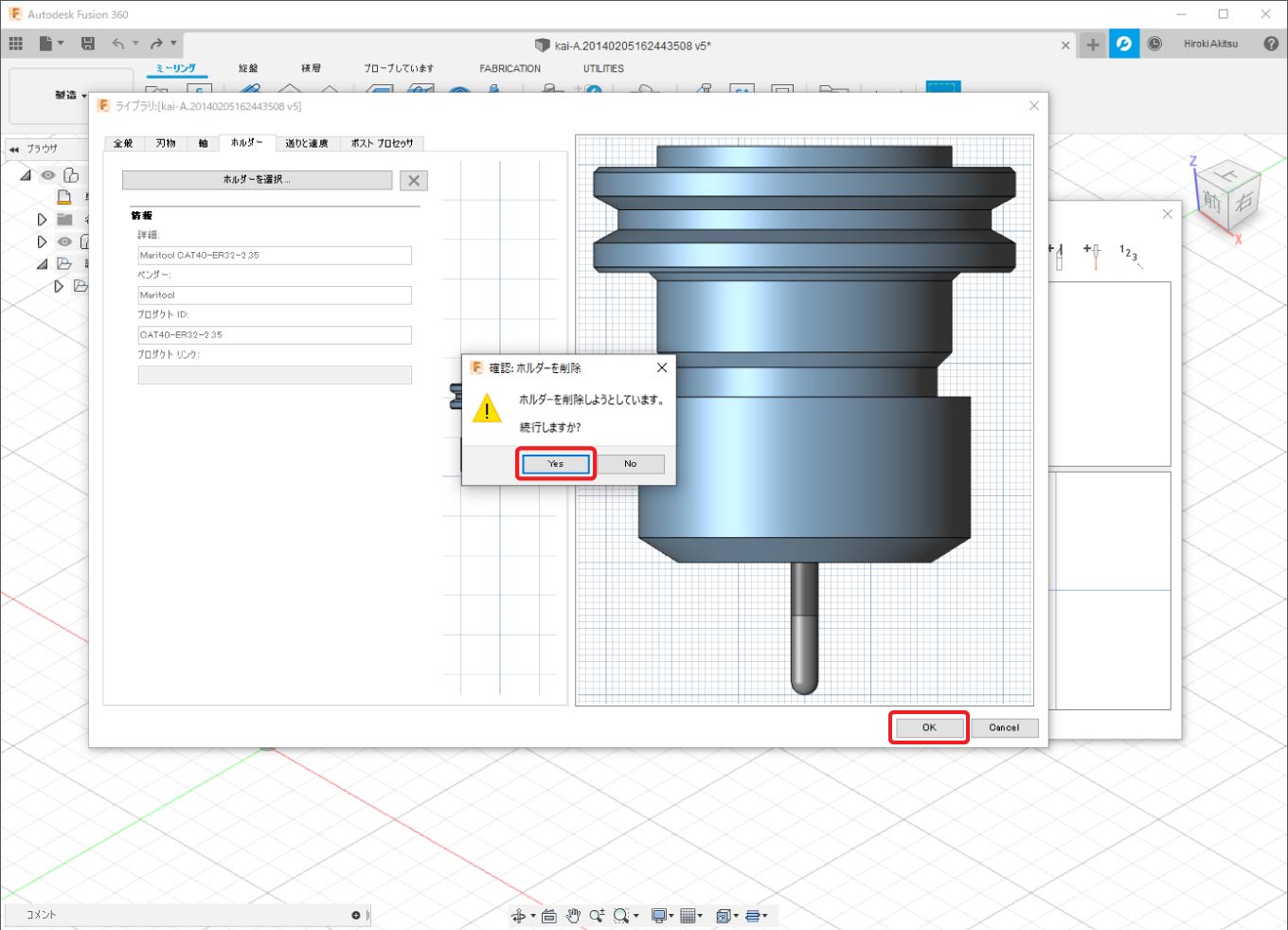This screenshot has height=930, width=1288.
Task: Click No in delete holder dialog
Action: click(x=630, y=464)
